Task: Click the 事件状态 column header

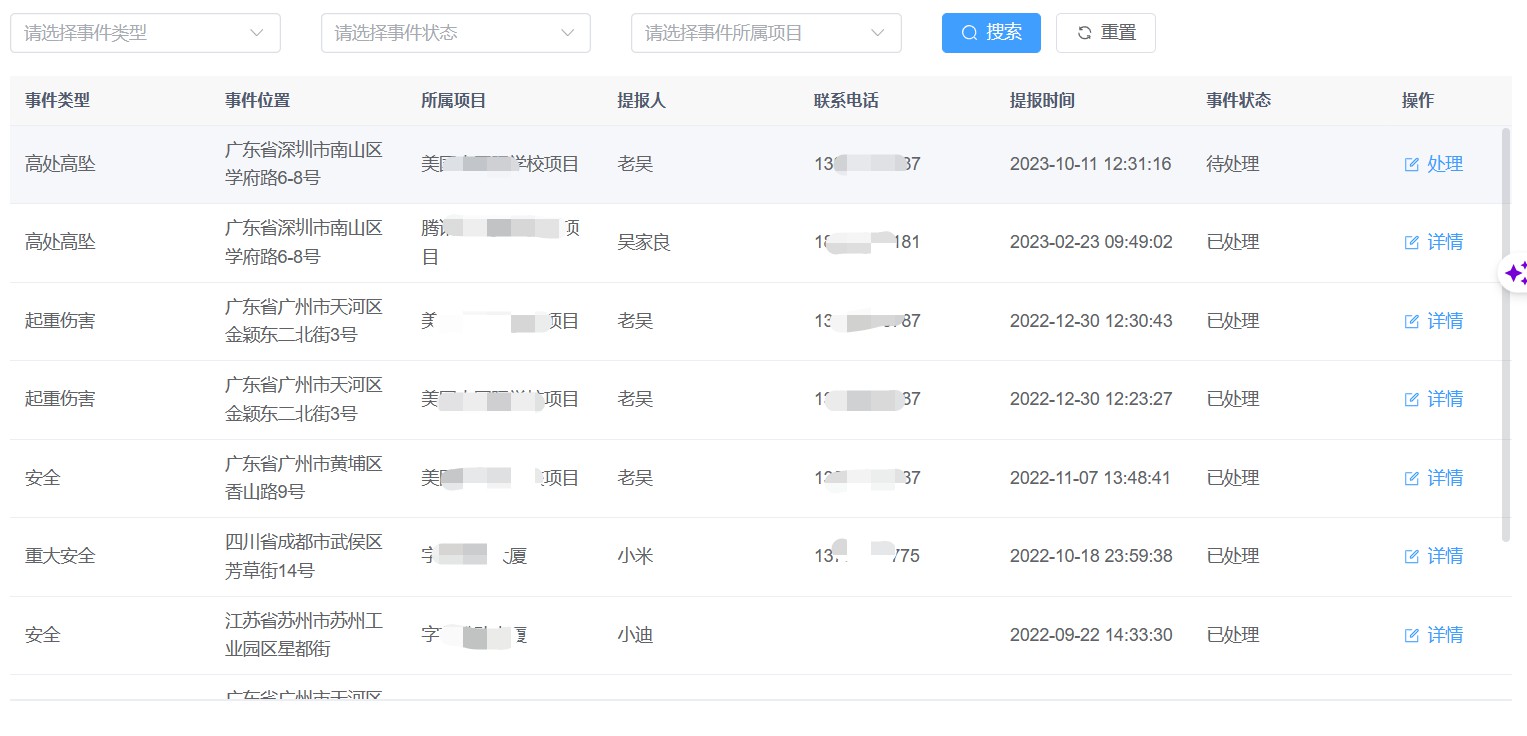Action: point(1238,101)
